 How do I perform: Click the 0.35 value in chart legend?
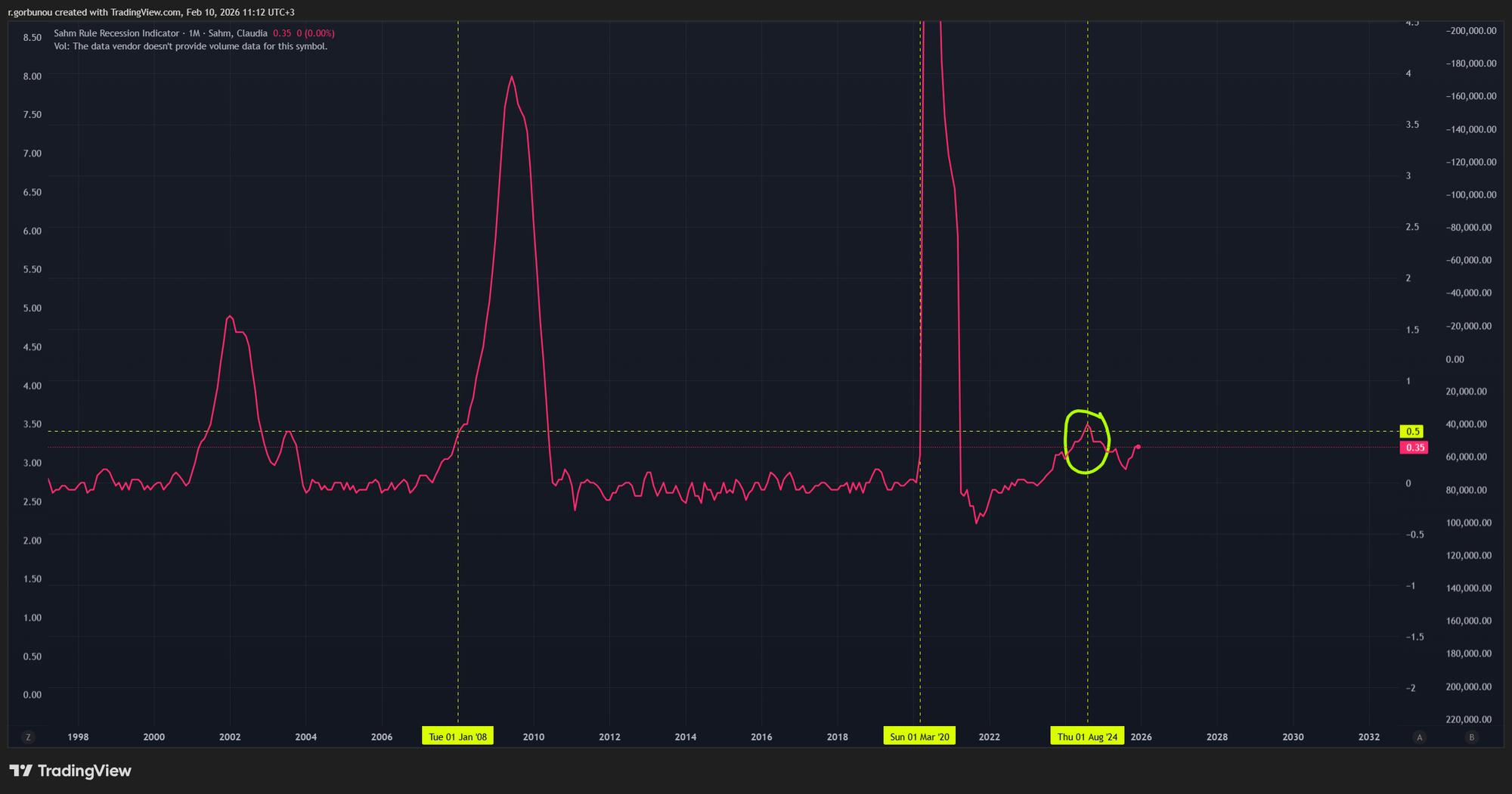tap(282, 33)
